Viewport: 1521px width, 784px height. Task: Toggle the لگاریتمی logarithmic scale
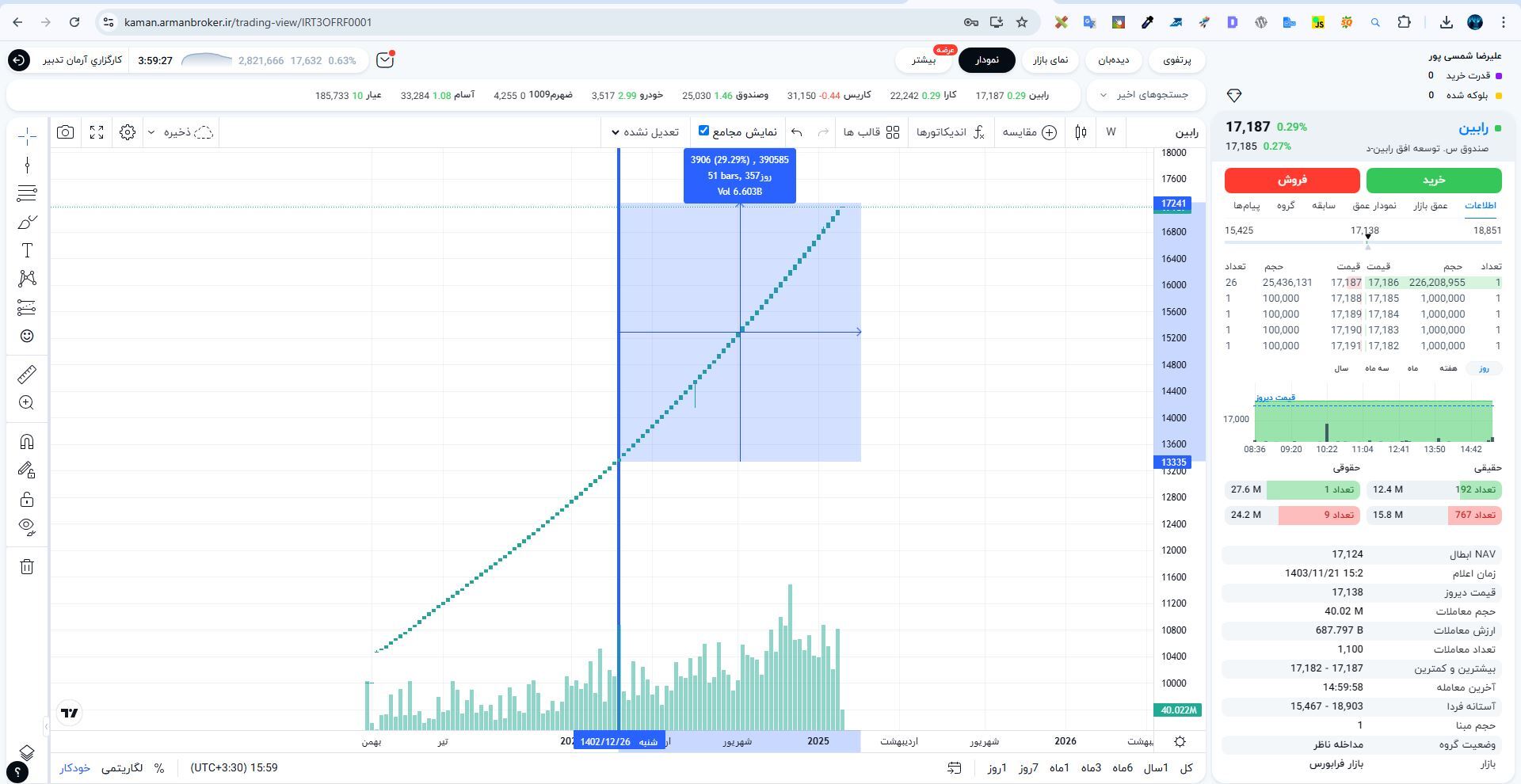(122, 767)
